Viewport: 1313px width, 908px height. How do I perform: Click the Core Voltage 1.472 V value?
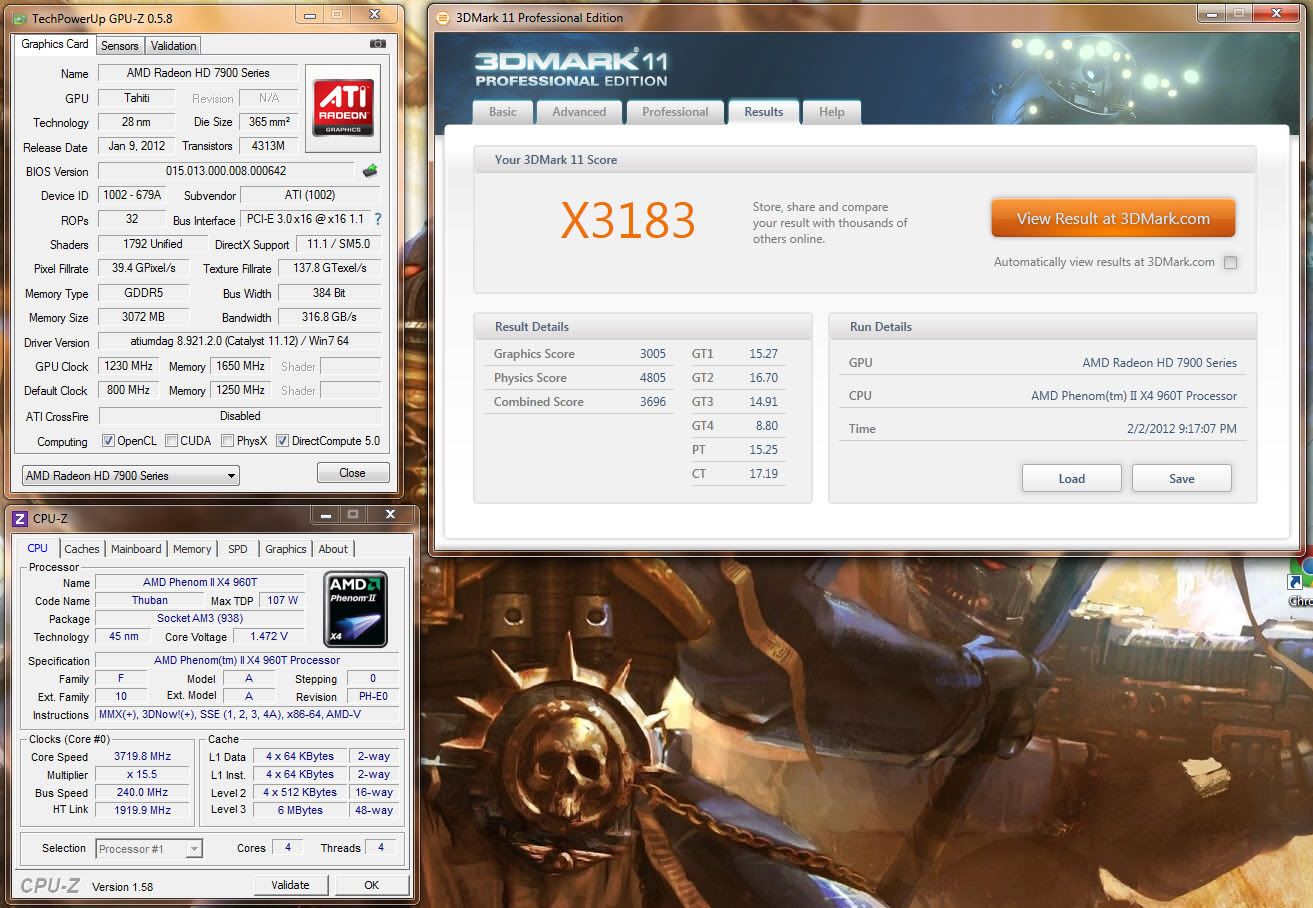[268, 636]
